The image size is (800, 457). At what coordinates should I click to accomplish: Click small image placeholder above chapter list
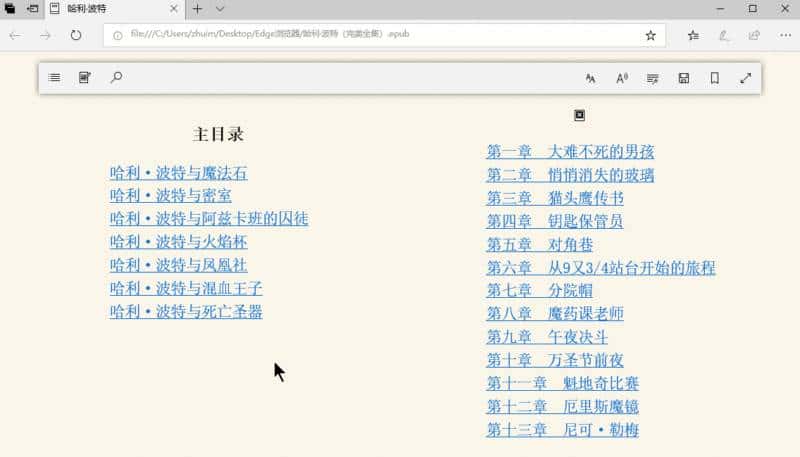(580, 115)
